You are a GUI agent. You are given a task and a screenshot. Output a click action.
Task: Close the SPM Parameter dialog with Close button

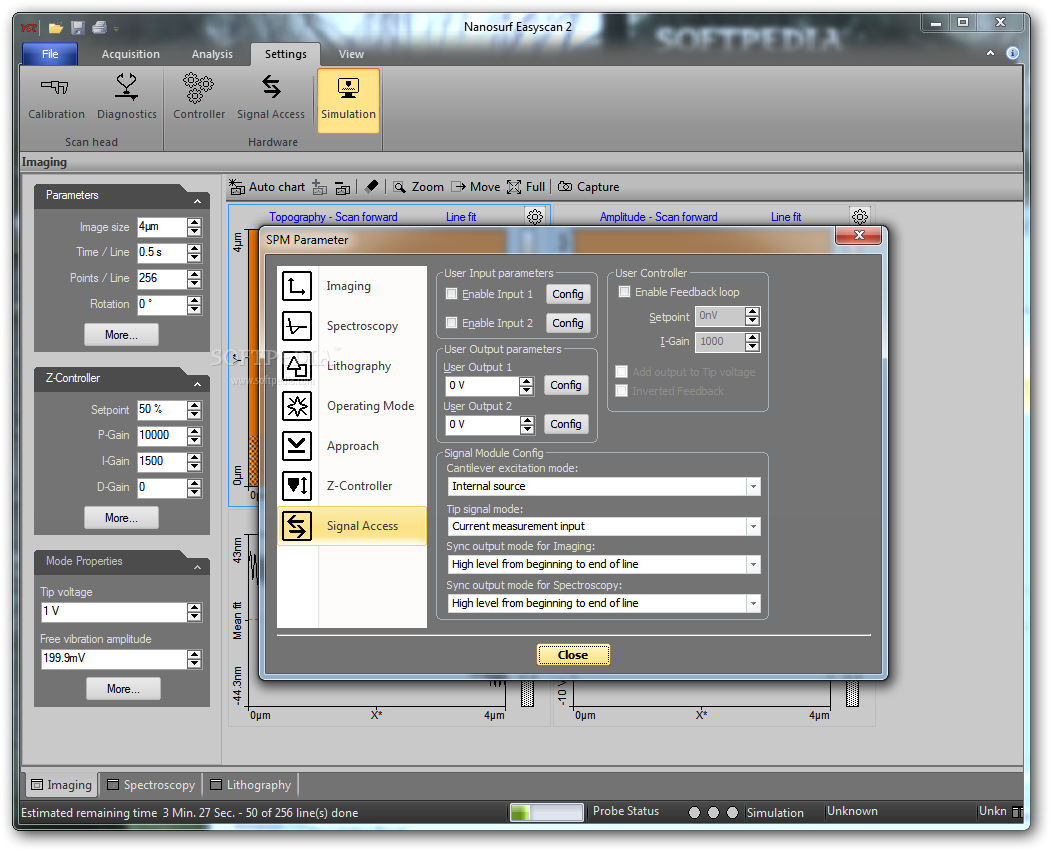pos(573,655)
